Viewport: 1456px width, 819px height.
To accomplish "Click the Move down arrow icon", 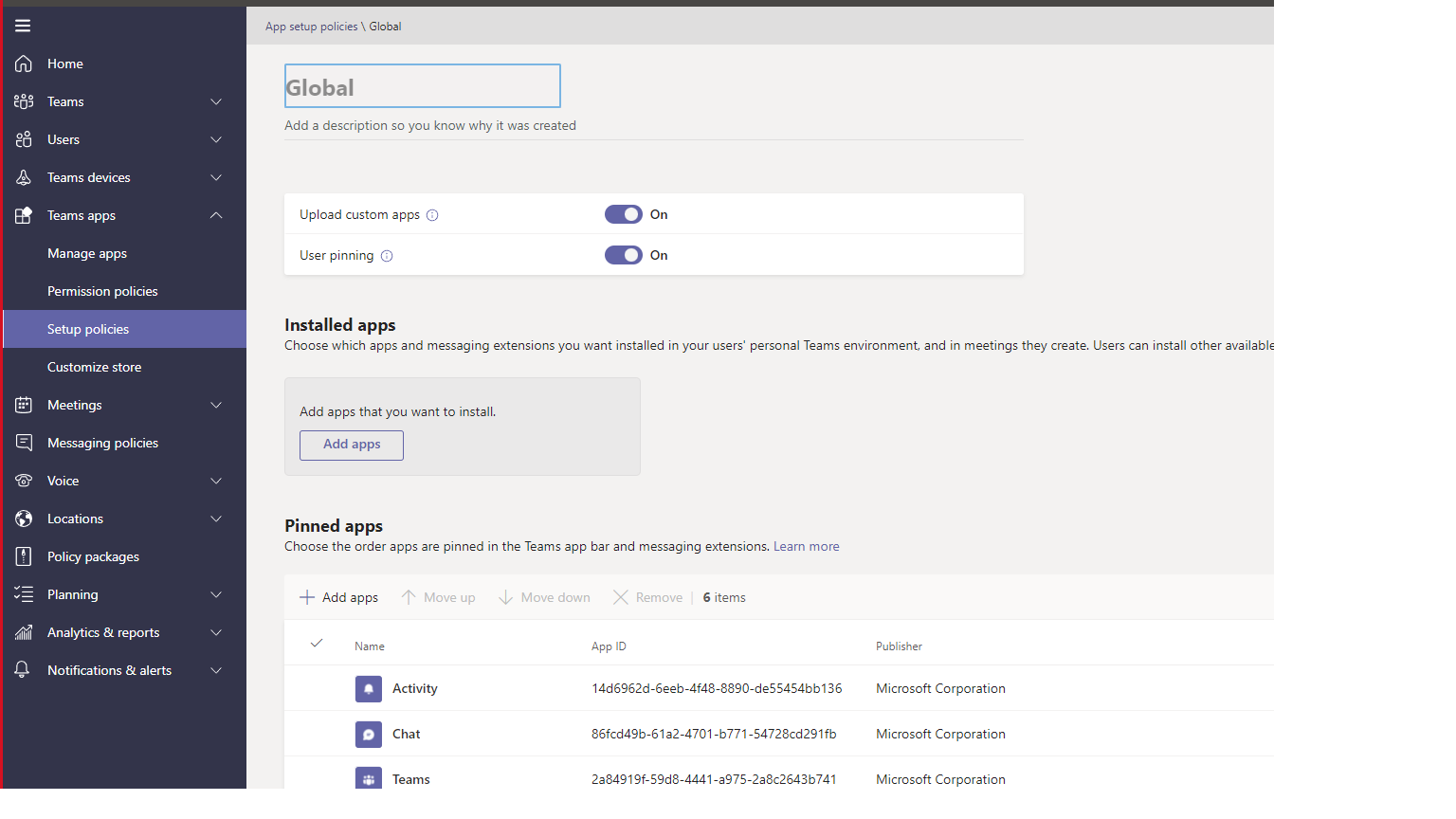I will click(x=506, y=597).
